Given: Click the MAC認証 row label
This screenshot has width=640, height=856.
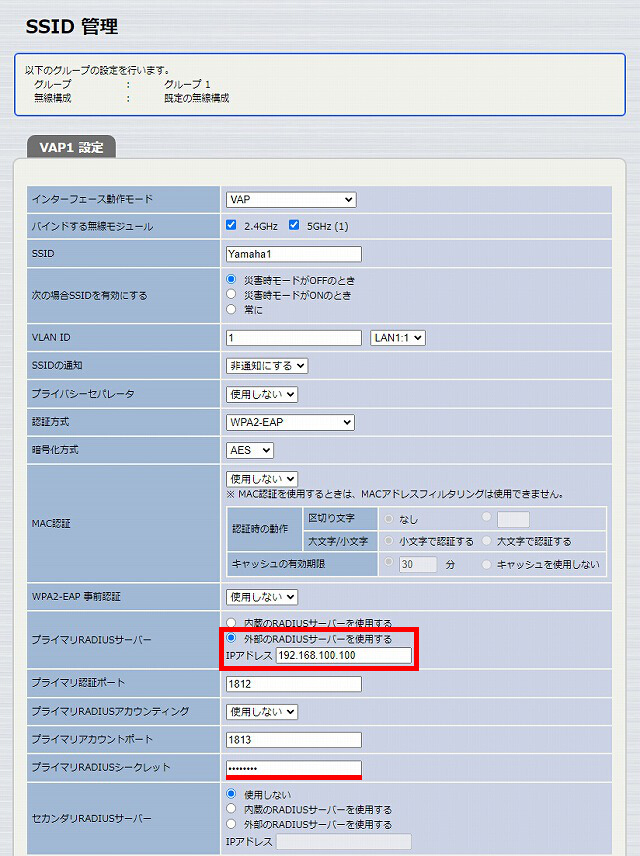Looking at the screenshot, I should [51, 524].
